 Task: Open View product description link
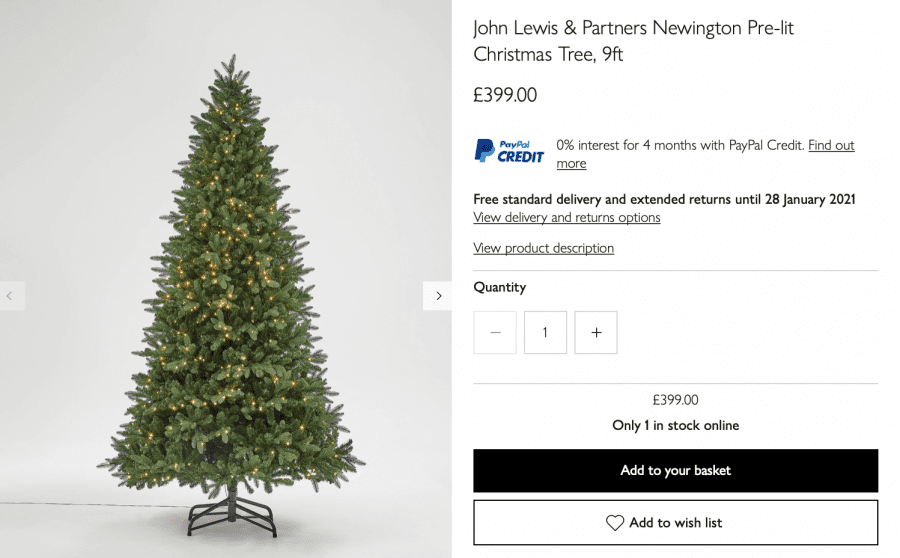point(544,248)
